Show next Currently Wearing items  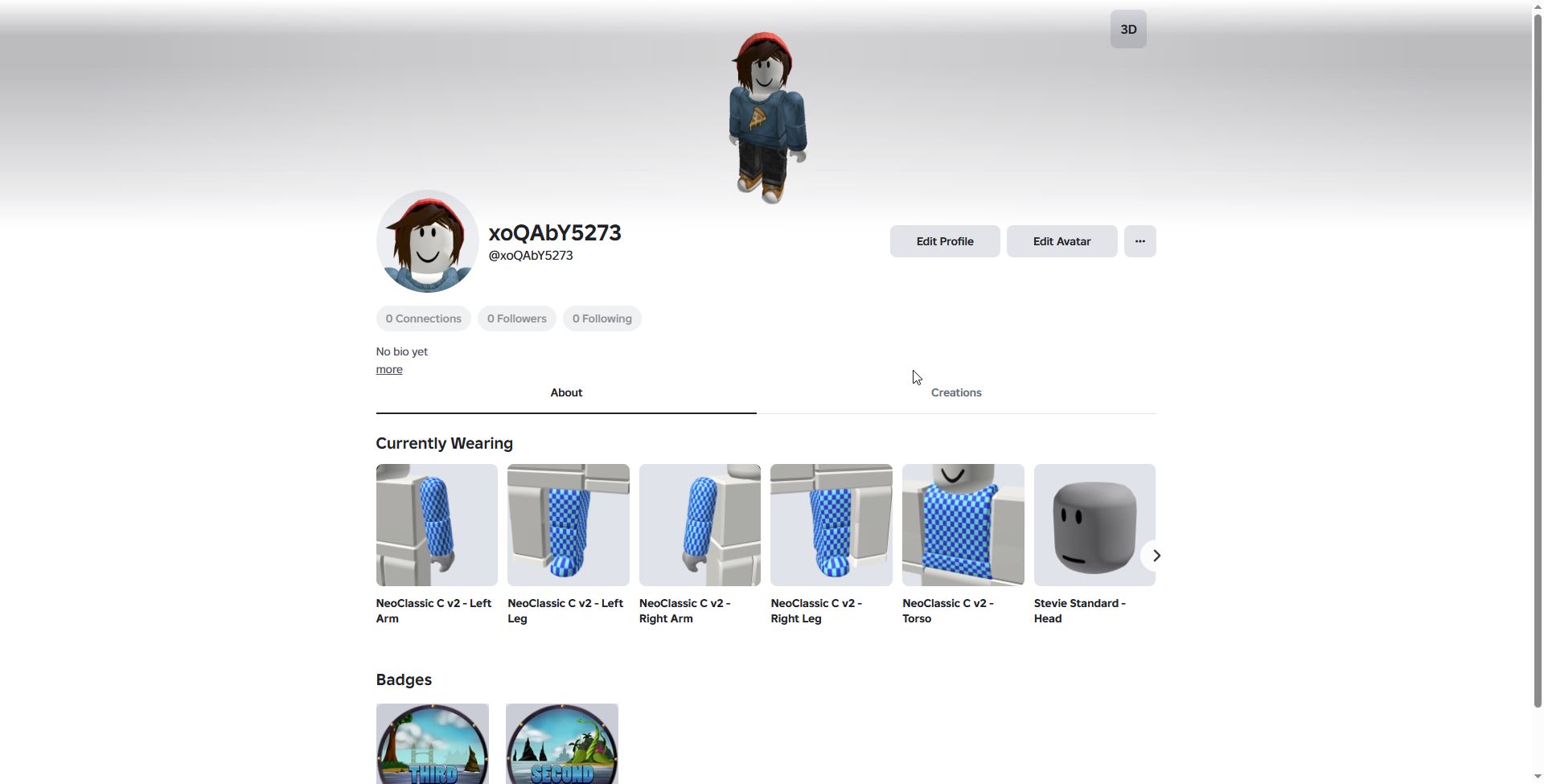[1156, 556]
